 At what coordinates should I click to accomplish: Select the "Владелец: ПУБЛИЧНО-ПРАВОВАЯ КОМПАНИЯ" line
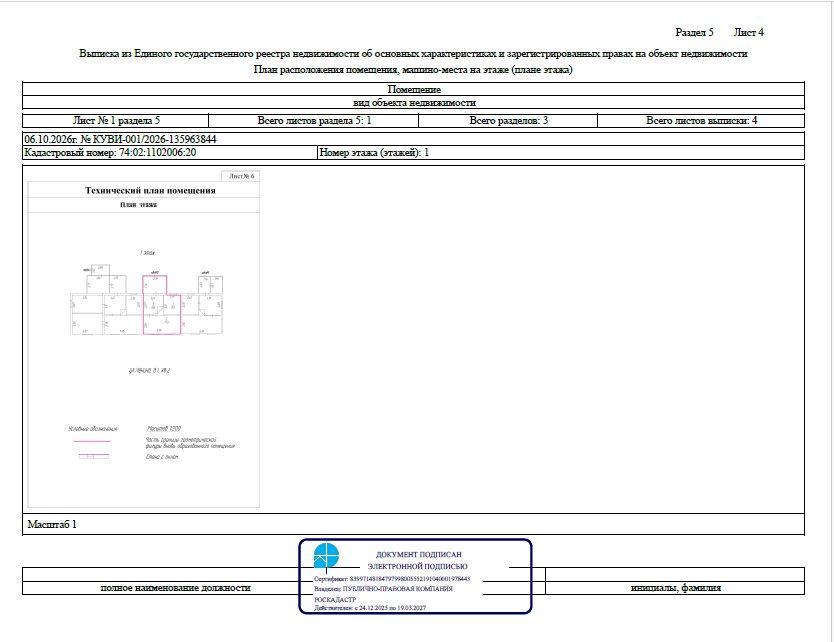coord(383,589)
